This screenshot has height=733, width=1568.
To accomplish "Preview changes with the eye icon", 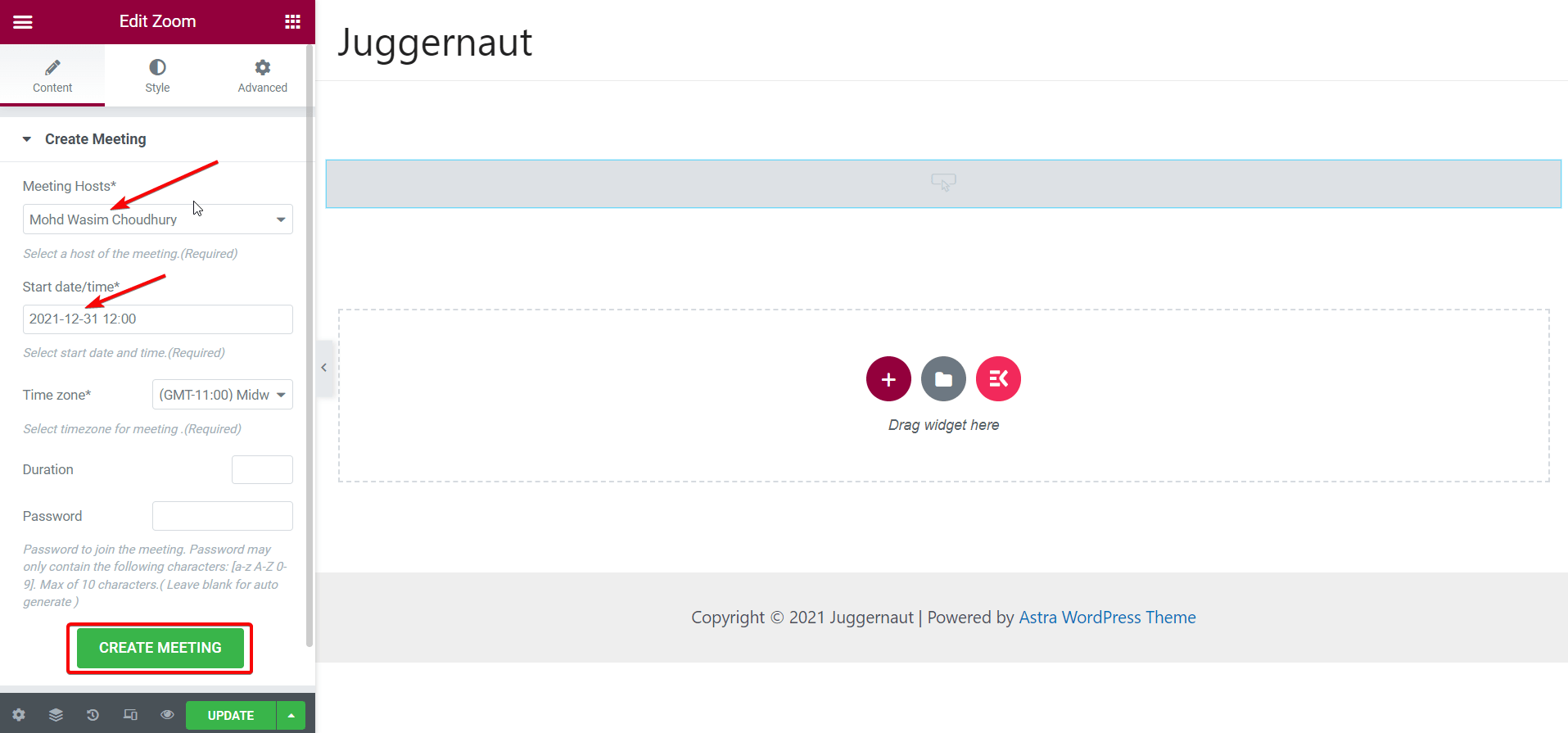I will [x=167, y=714].
